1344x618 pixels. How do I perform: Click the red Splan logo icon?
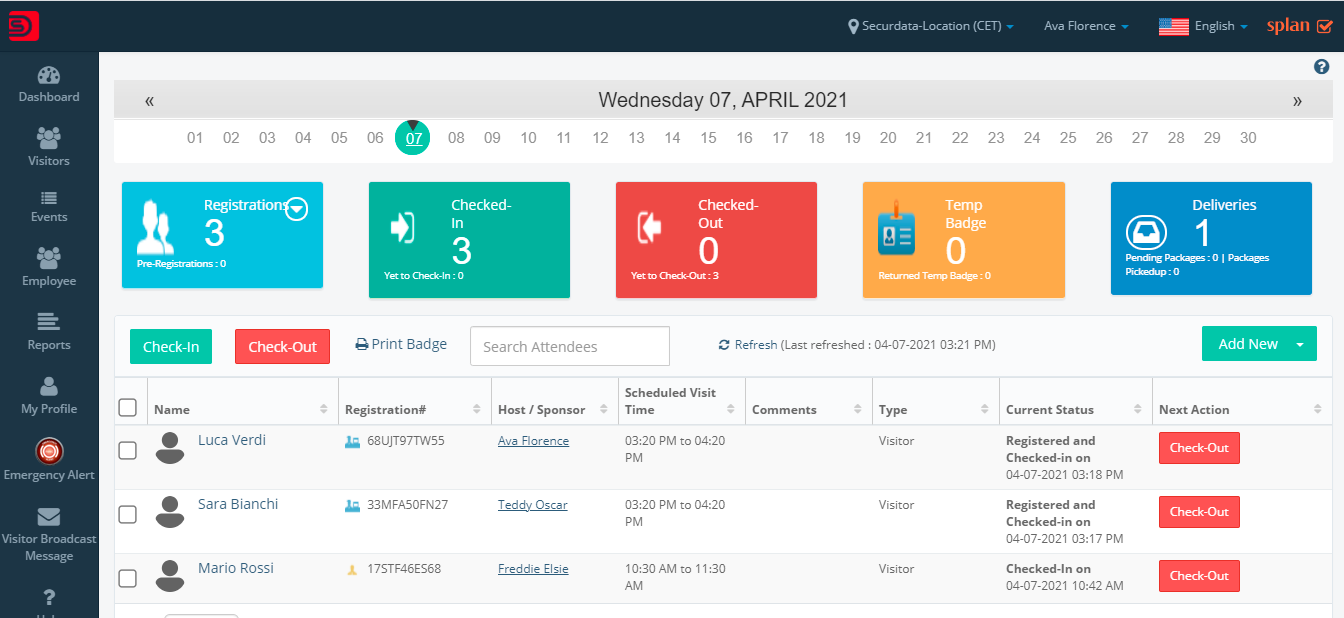click(x=24, y=26)
